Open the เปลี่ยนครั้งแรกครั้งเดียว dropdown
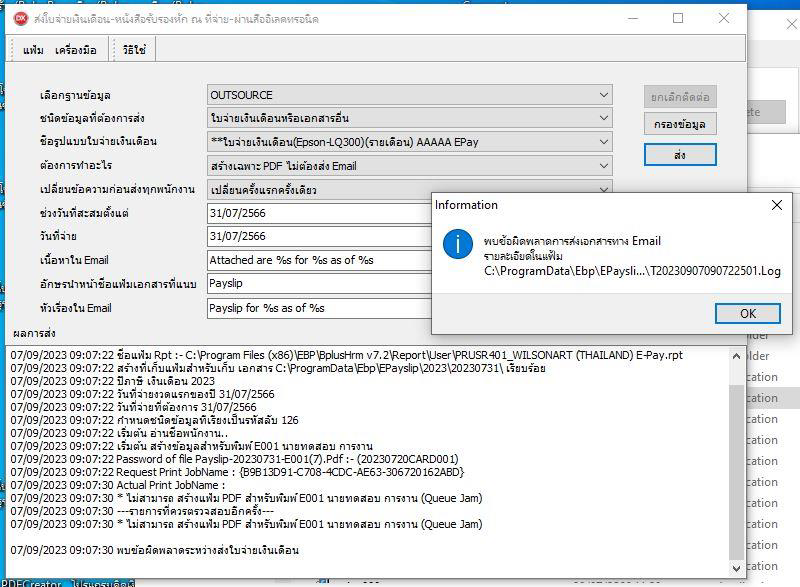This screenshot has height=587, width=800. click(x=604, y=189)
